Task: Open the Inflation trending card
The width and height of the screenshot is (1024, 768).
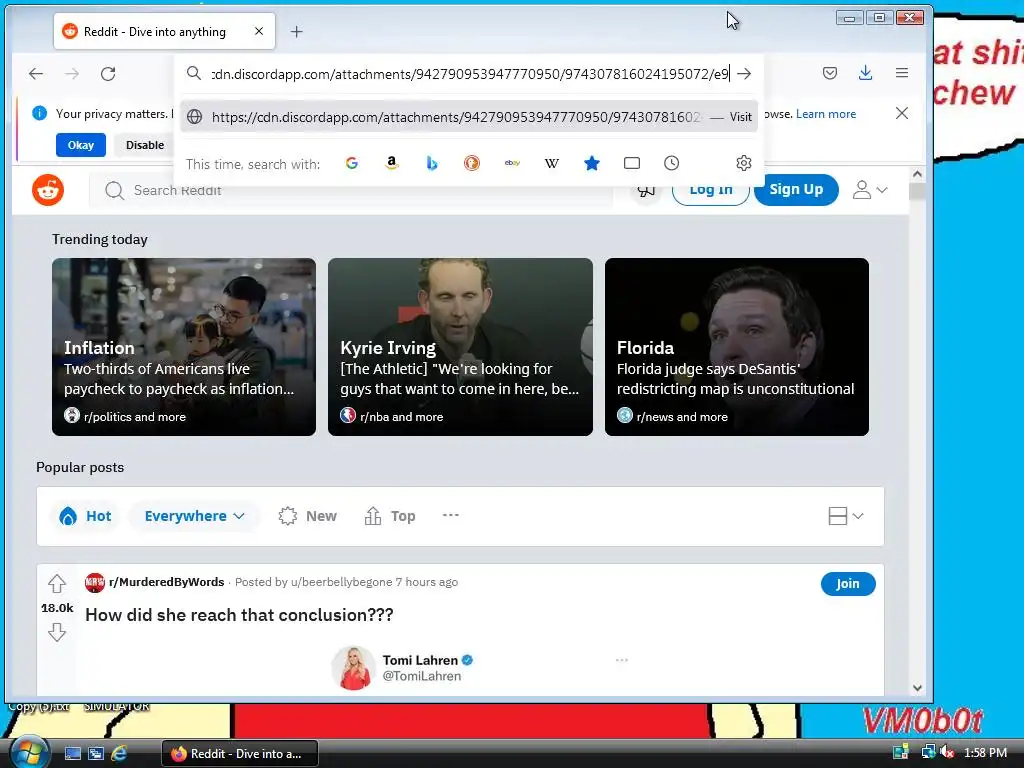Action: [x=184, y=347]
